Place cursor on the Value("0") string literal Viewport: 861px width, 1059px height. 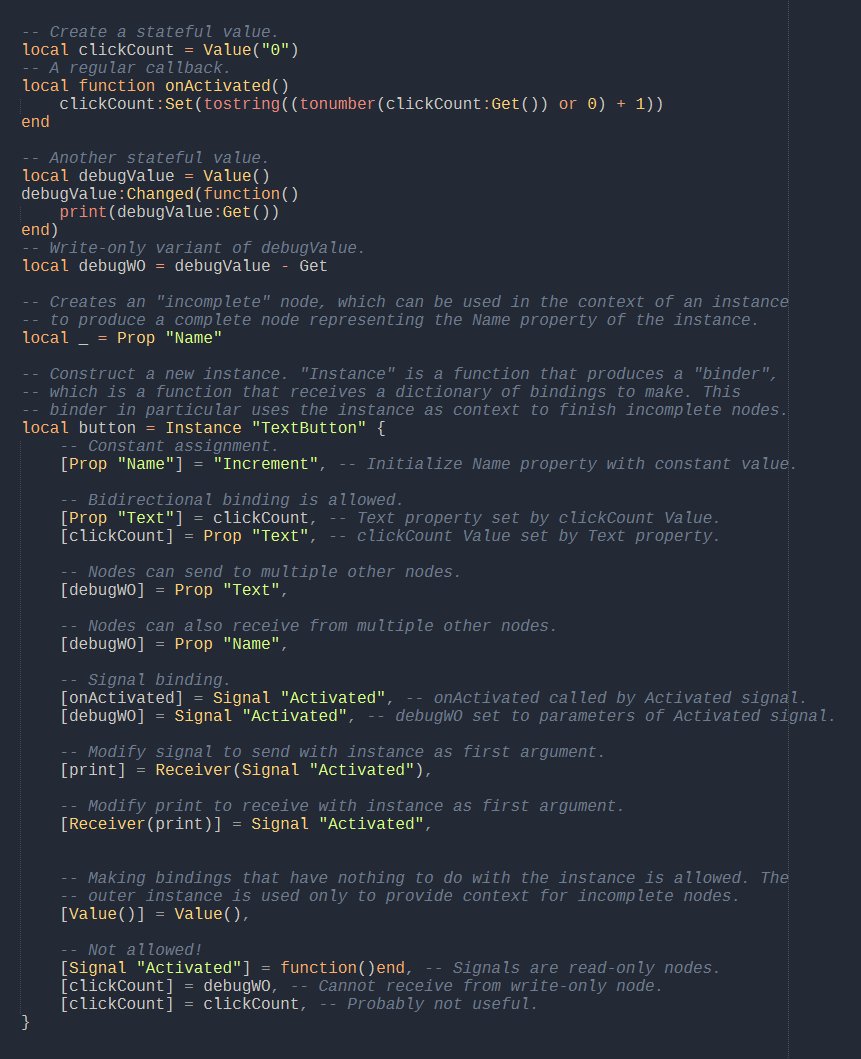[x=276, y=50]
